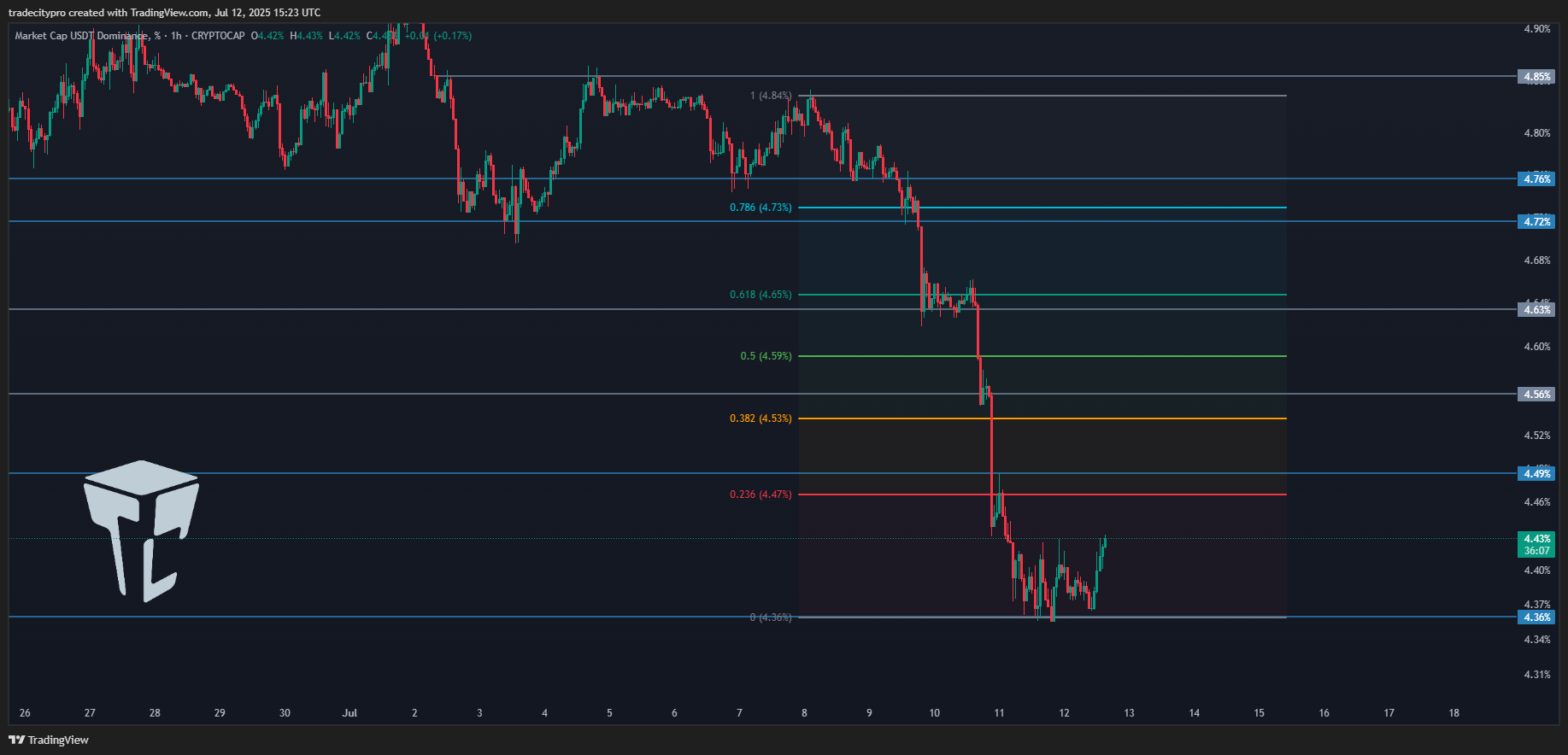Click the 4.90% price axis label
This screenshot has width=1568, height=755.
[x=1536, y=29]
